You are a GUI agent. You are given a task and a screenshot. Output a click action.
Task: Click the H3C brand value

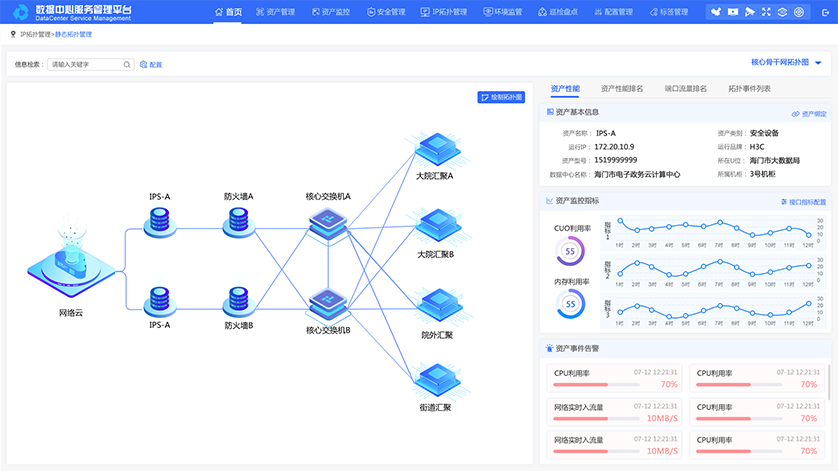coord(757,146)
